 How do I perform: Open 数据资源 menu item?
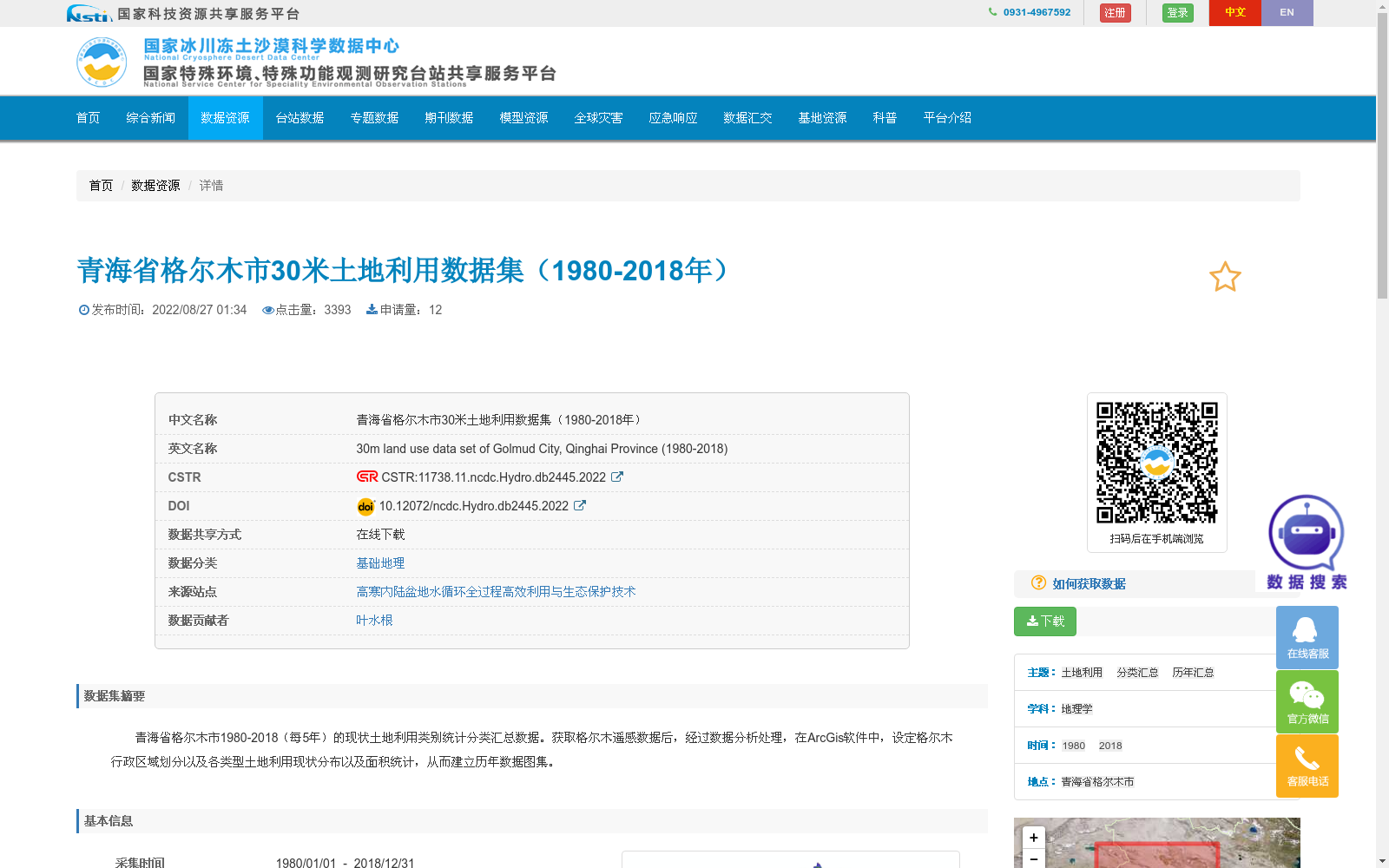coord(225,118)
